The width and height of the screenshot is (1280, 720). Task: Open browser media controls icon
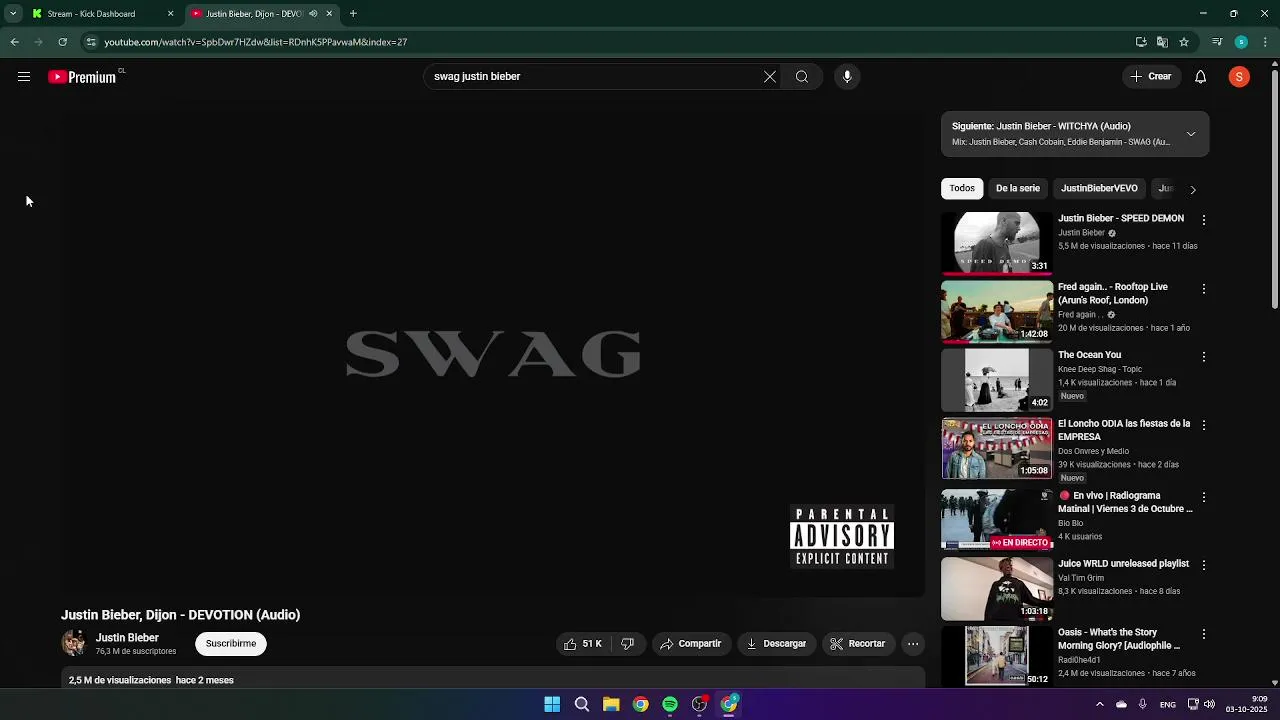(x=1217, y=42)
